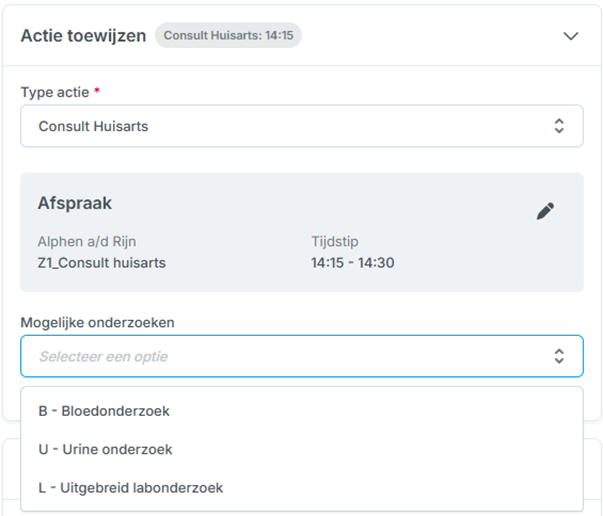603x516 pixels.
Task: Click the Selecteer een optie search field
Action: tap(280, 356)
